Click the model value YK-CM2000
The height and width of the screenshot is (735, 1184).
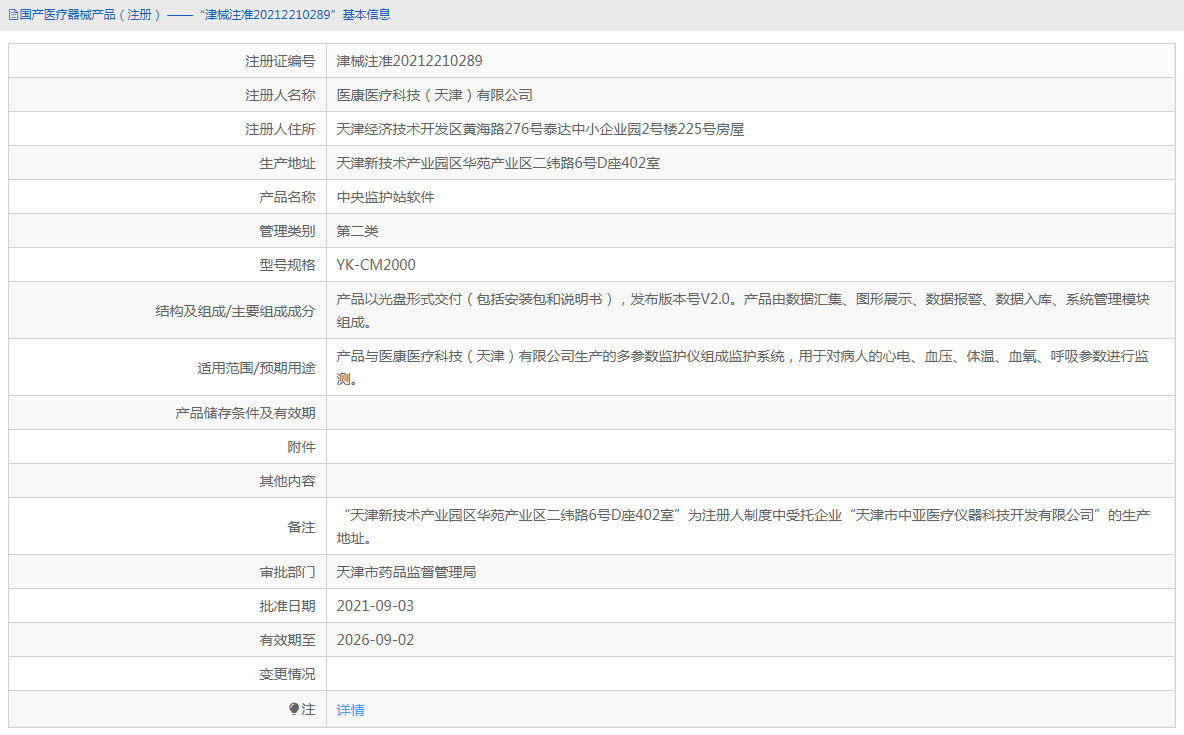376,265
